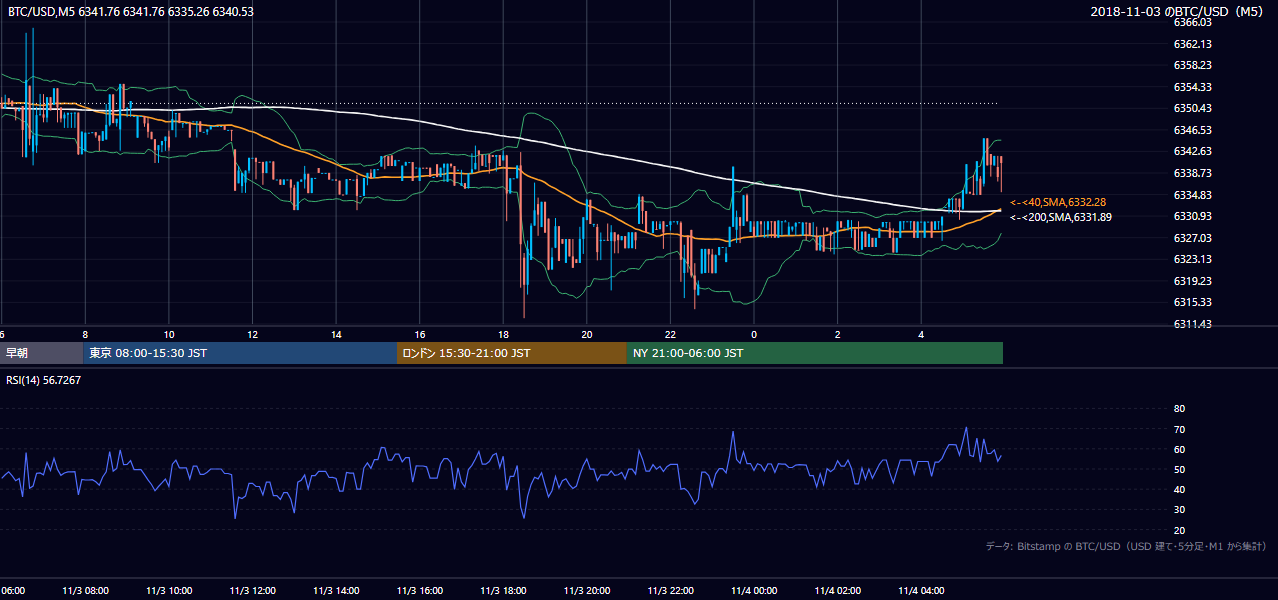The image size is (1278, 600).
Task: Click price axis value 6342.63
Action: [x=1192, y=152]
